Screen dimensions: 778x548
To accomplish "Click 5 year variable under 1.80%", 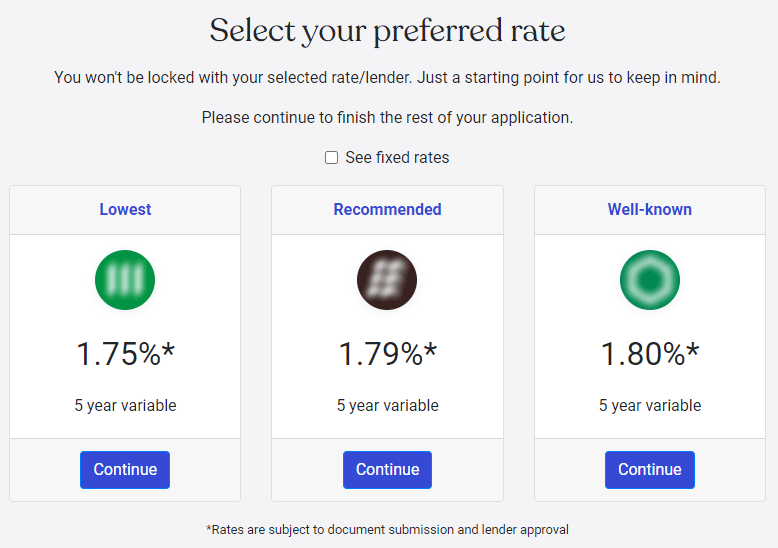I will pyautogui.click(x=650, y=406).
